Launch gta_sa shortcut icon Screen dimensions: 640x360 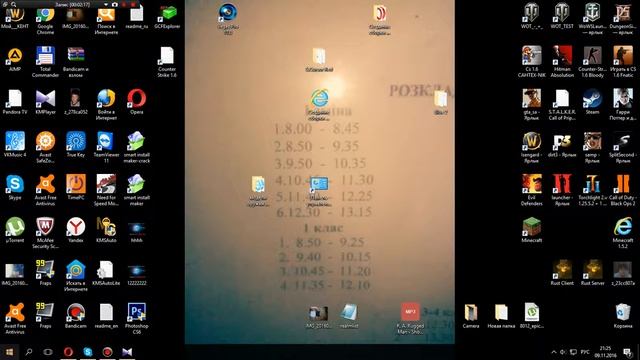pyautogui.click(x=531, y=105)
